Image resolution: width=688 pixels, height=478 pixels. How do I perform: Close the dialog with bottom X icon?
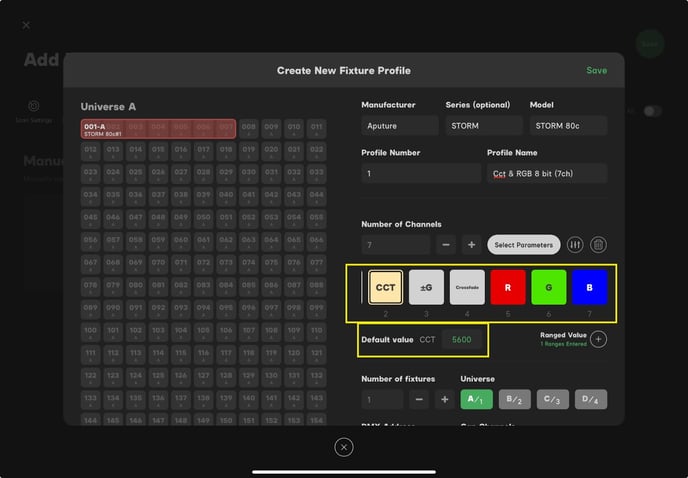344,447
